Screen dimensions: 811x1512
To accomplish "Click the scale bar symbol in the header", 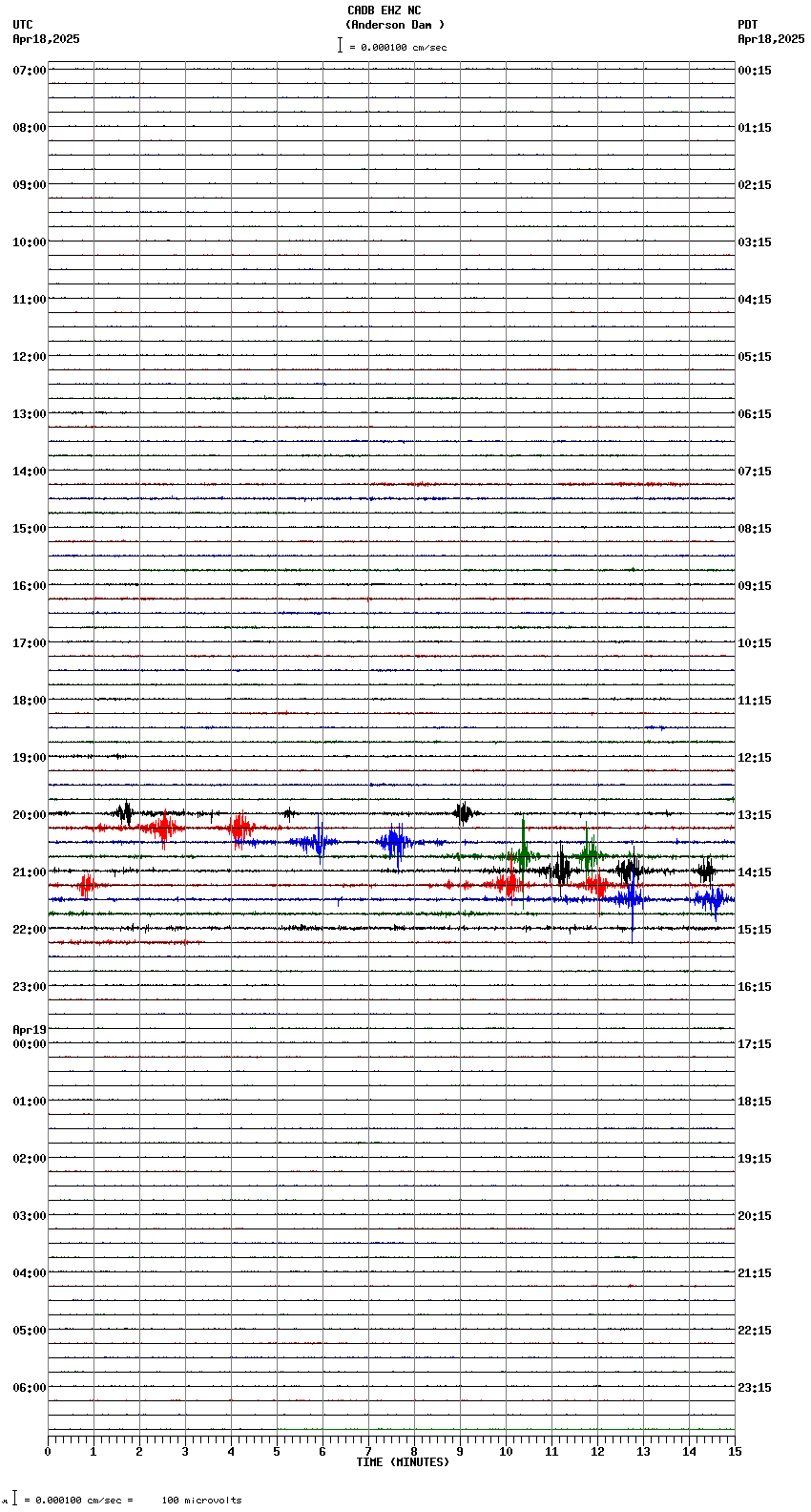I will (x=340, y=45).
